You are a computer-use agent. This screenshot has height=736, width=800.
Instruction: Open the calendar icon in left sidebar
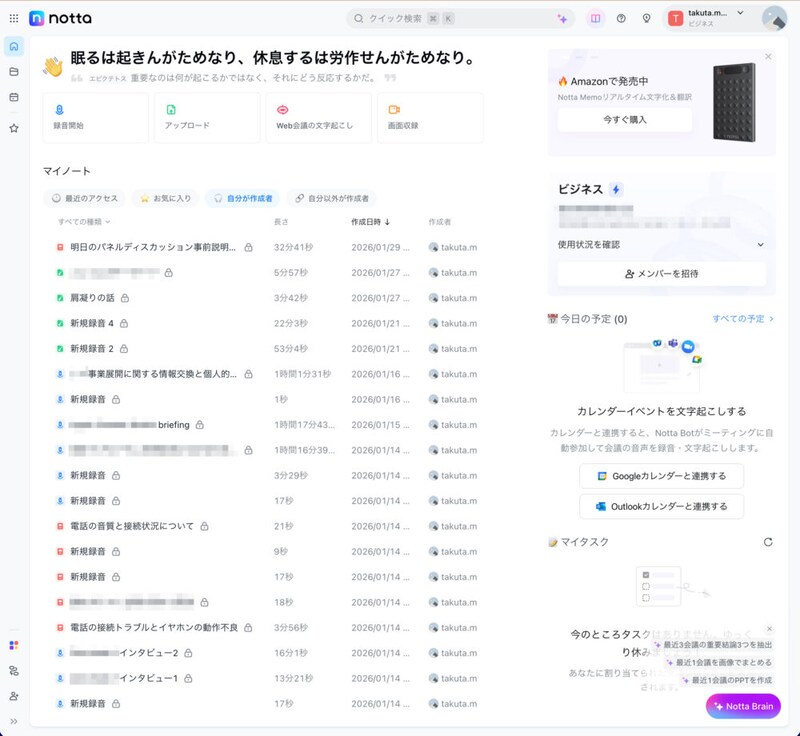point(14,97)
